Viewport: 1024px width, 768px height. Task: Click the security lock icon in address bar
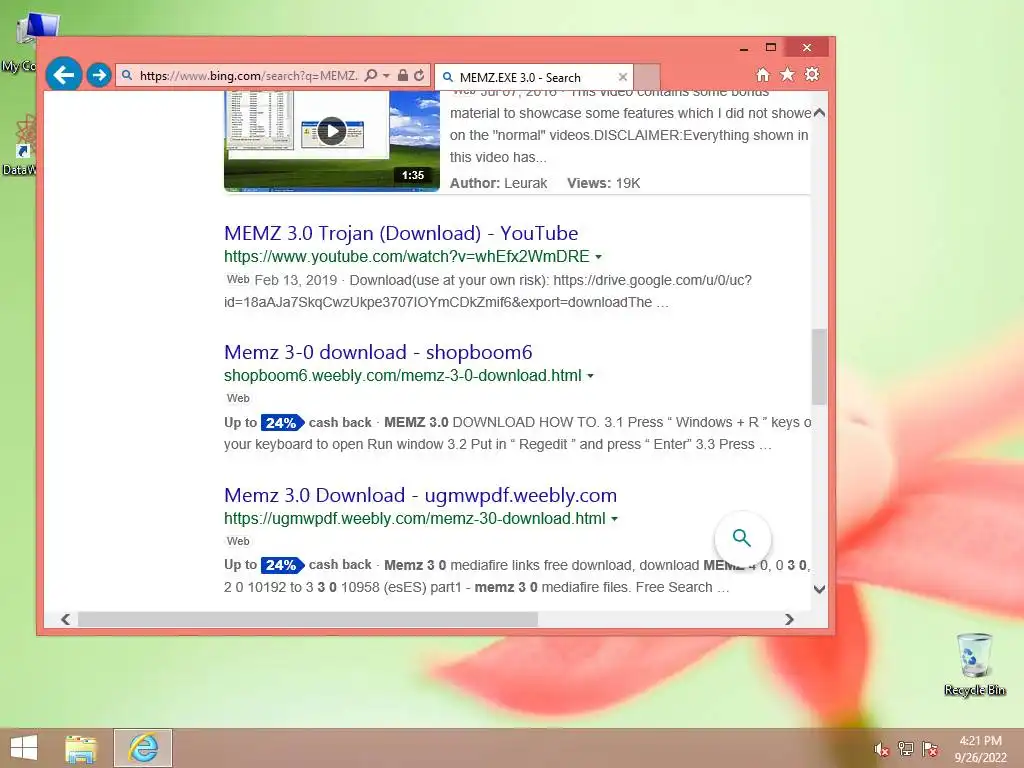point(403,76)
